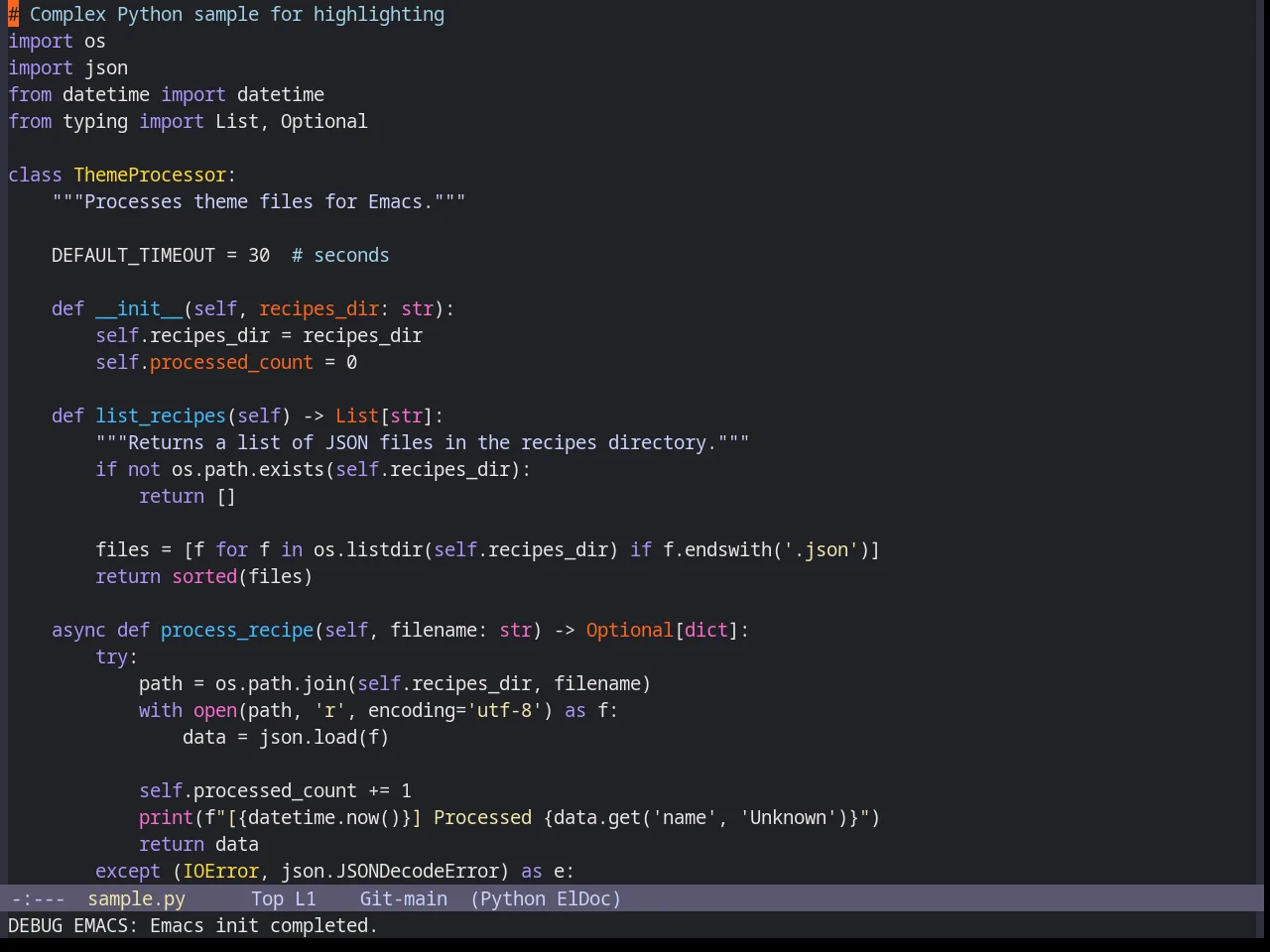Click 'json.JSONDecodeError' in the except clause
The width and height of the screenshot is (1270, 952).
tap(390, 871)
